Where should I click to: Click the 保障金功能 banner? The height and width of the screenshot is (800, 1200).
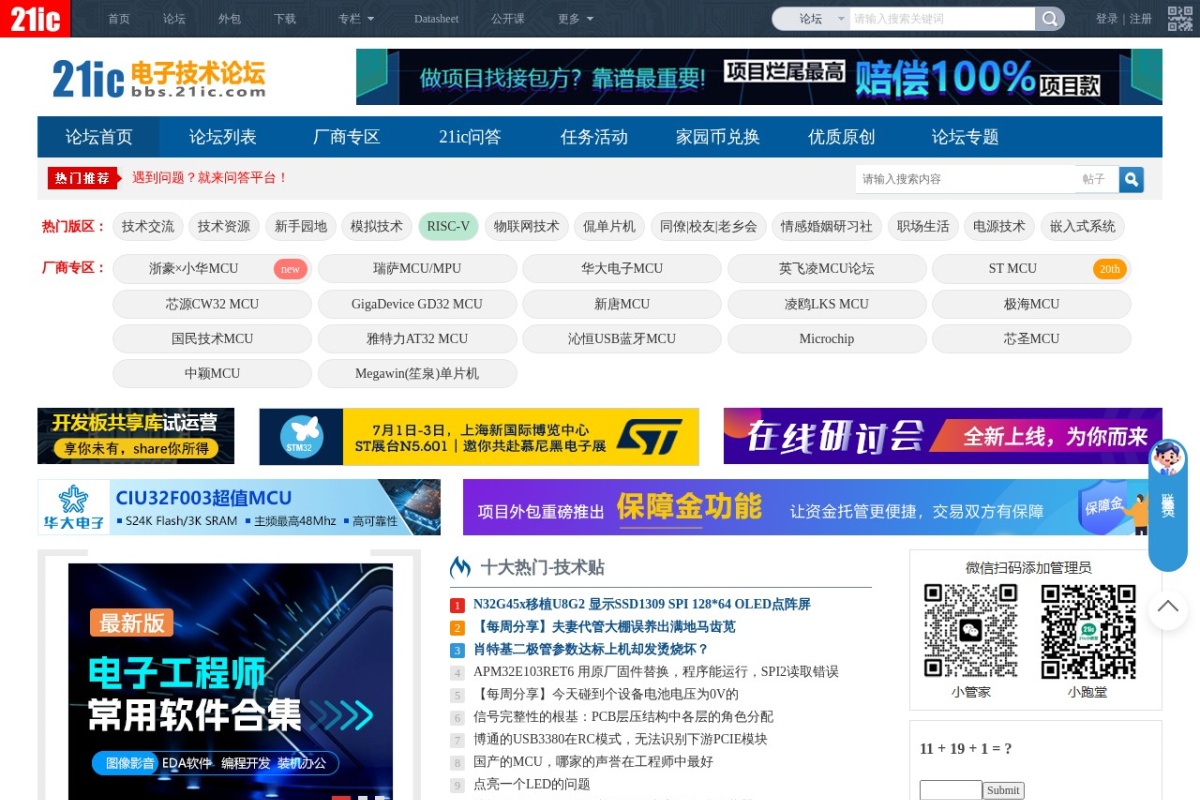(x=812, y=507)
